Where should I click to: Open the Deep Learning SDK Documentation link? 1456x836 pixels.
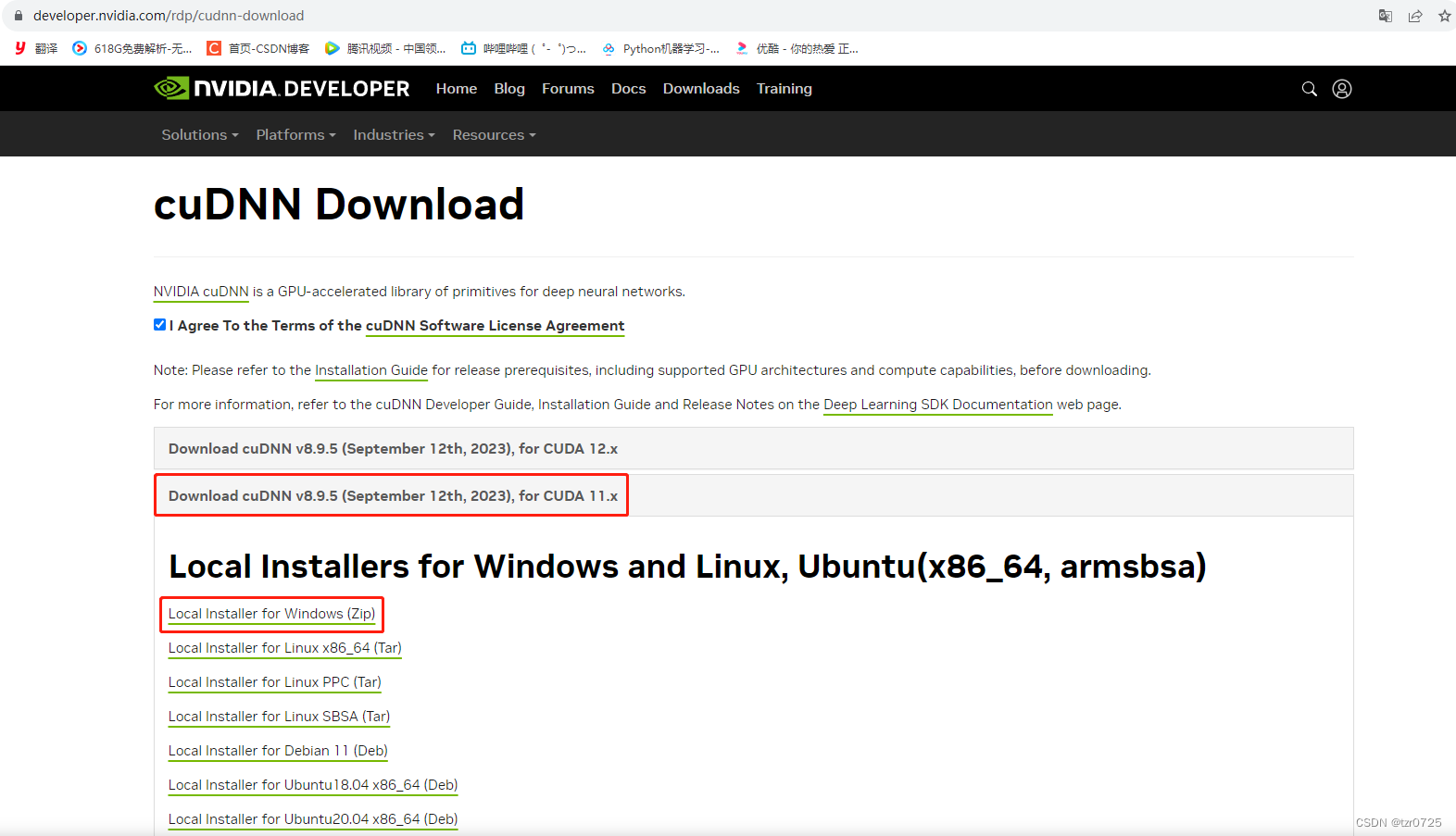pos(938,405)
